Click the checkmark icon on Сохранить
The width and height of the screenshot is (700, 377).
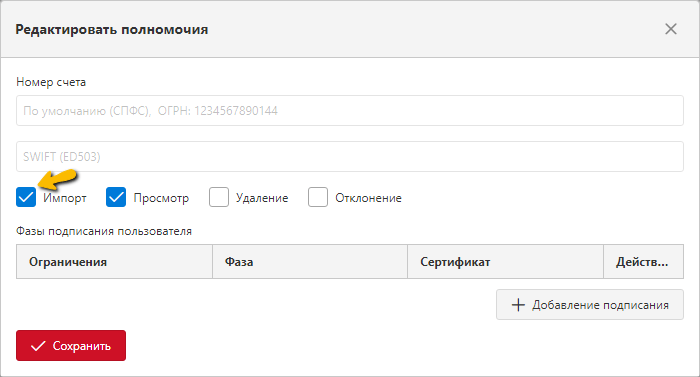point(38,346)
